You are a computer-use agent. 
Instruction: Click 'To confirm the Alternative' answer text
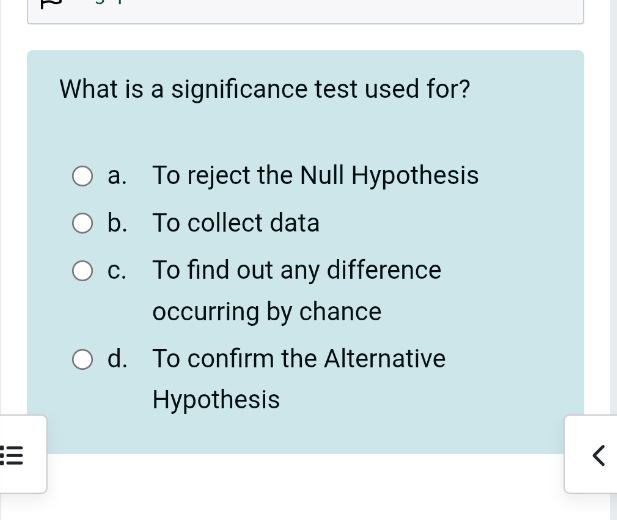299,358
